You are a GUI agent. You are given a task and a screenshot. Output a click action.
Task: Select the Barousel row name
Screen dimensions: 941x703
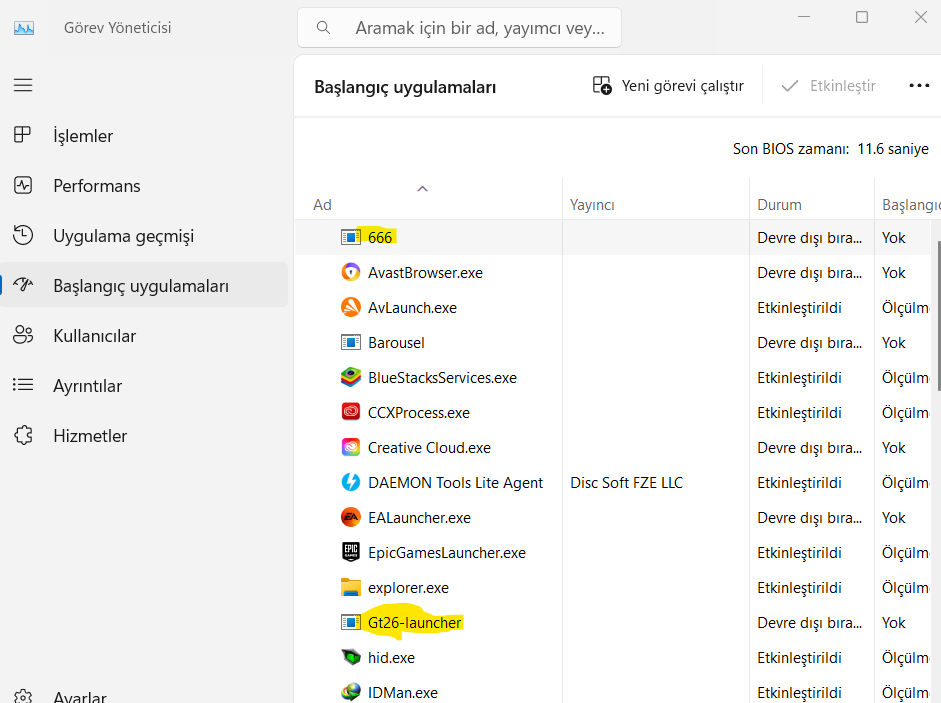tap(396, 343)
